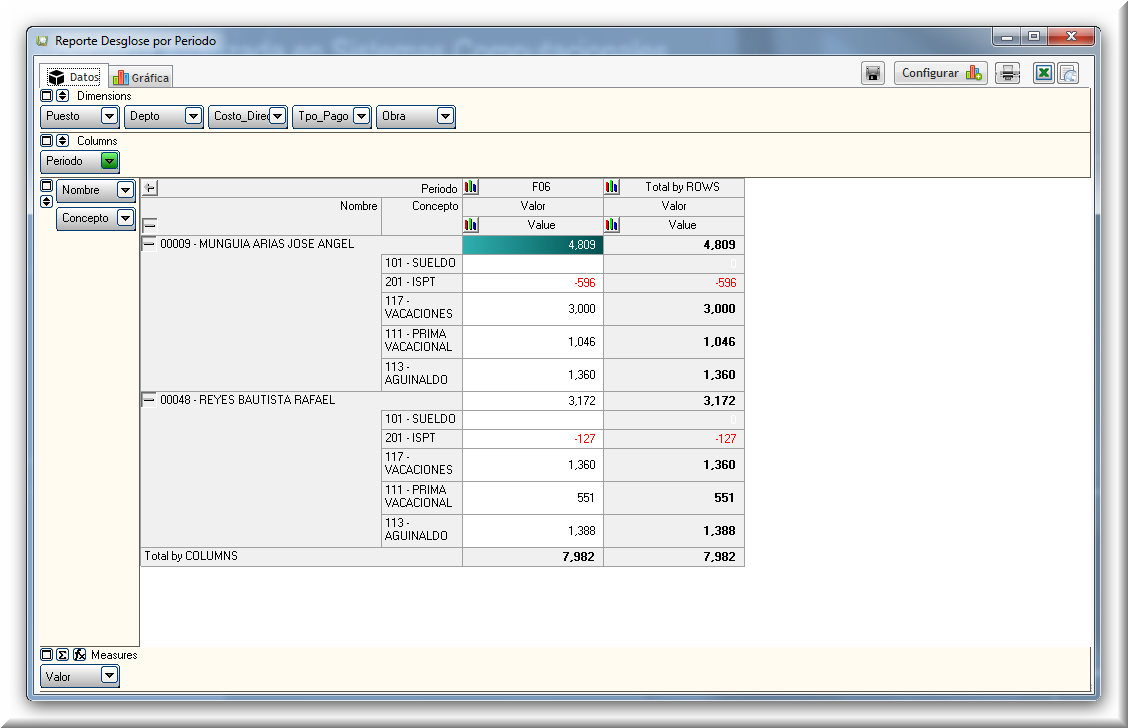
Task: Open the Puesto dimension dropdown
Action: 109,116
